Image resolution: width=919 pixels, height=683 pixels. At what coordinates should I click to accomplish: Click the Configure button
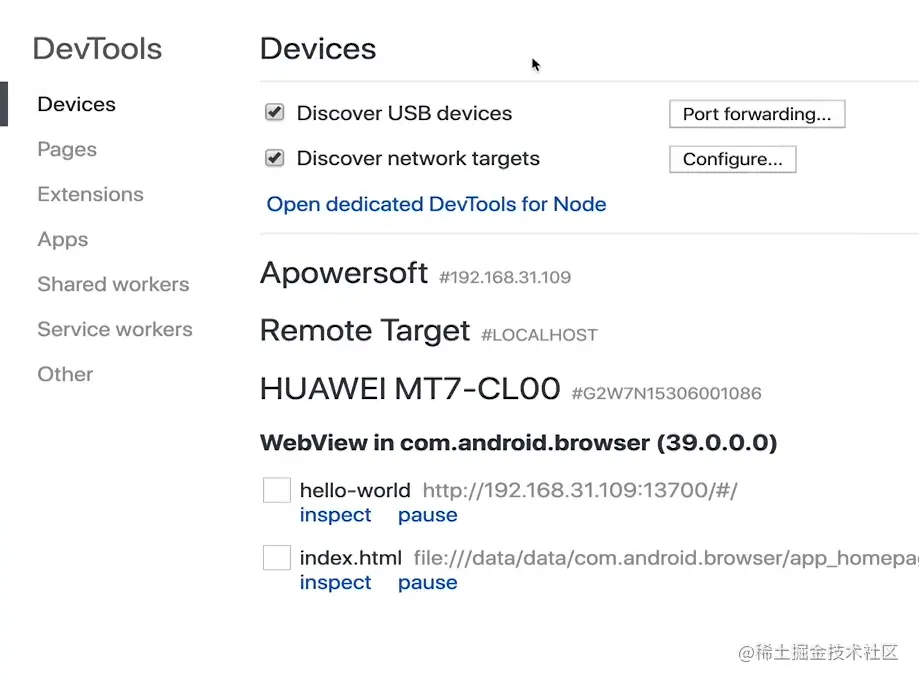tap(732, 159)
